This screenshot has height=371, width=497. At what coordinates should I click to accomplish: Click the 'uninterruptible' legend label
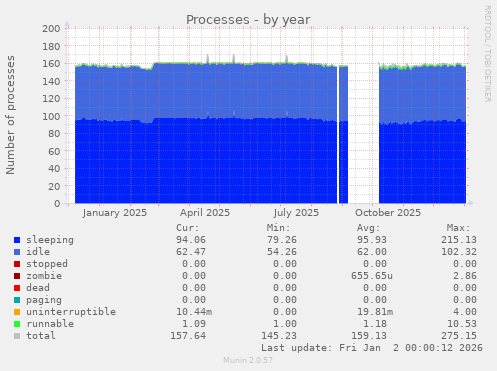(x=71, y=312)
